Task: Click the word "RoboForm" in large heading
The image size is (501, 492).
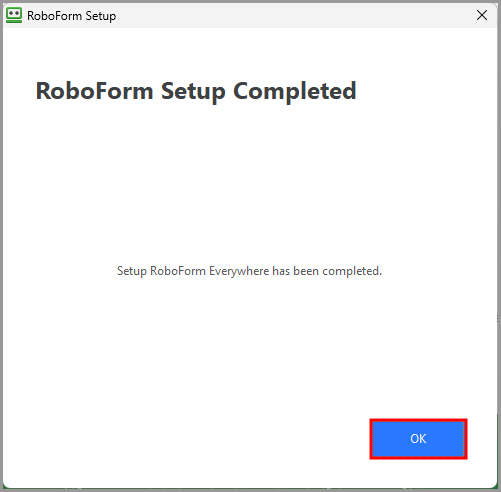Action: (94, 91)
